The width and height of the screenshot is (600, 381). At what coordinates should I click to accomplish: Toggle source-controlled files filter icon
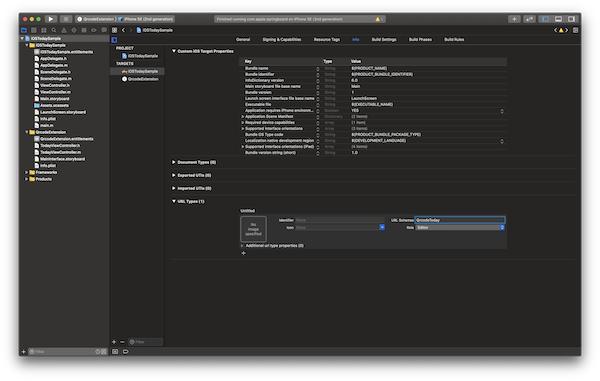coord(104,352)
